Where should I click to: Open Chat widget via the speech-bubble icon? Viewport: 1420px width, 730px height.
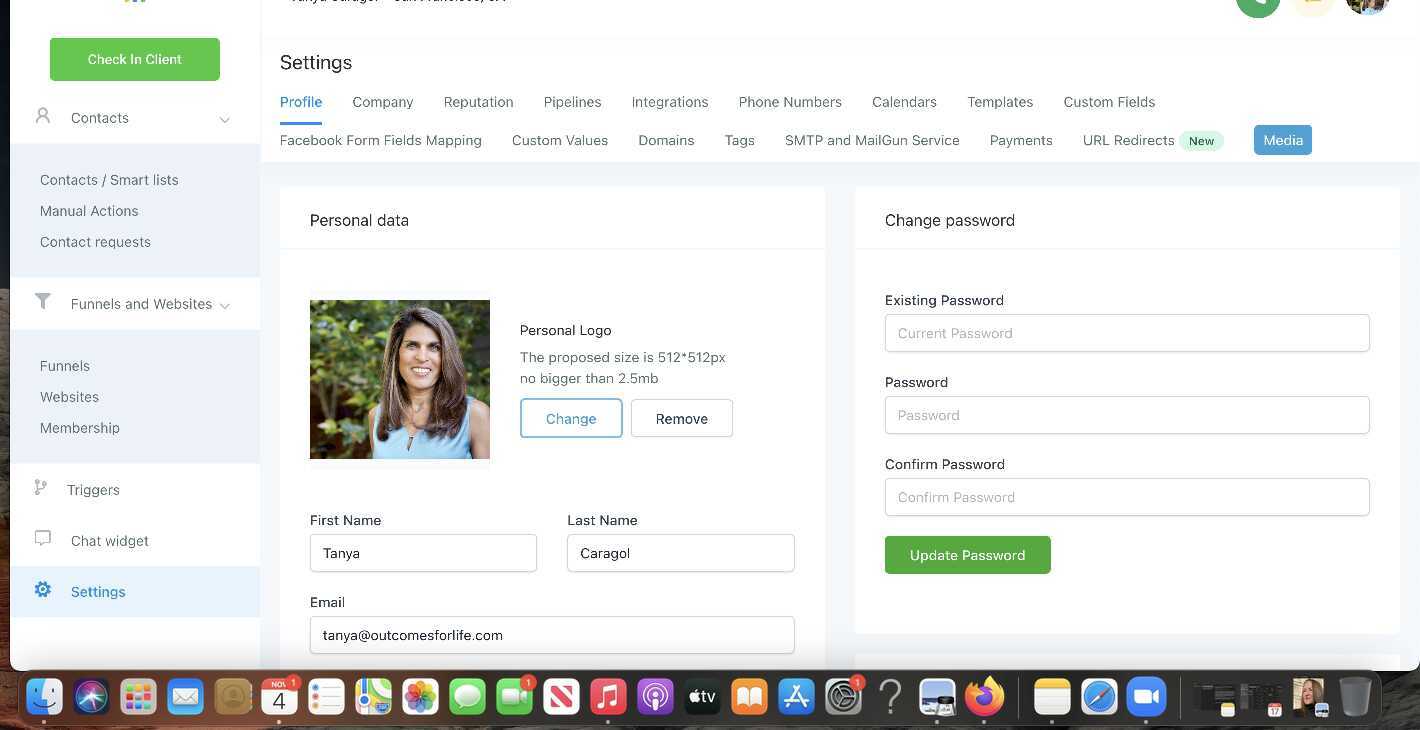(42, 538)
